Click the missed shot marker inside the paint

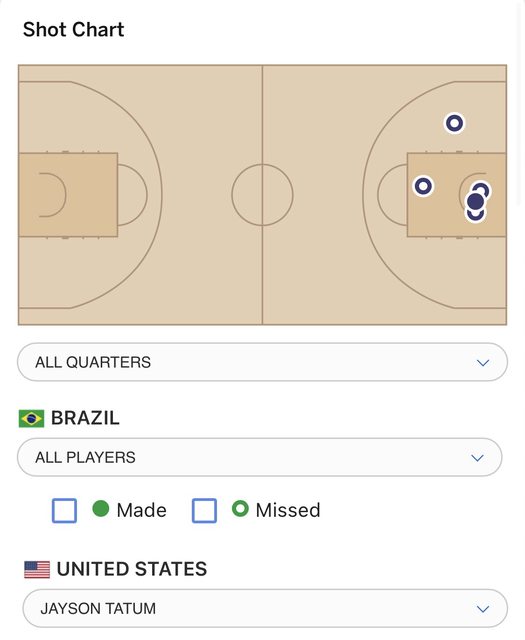(x=423, y=186)
